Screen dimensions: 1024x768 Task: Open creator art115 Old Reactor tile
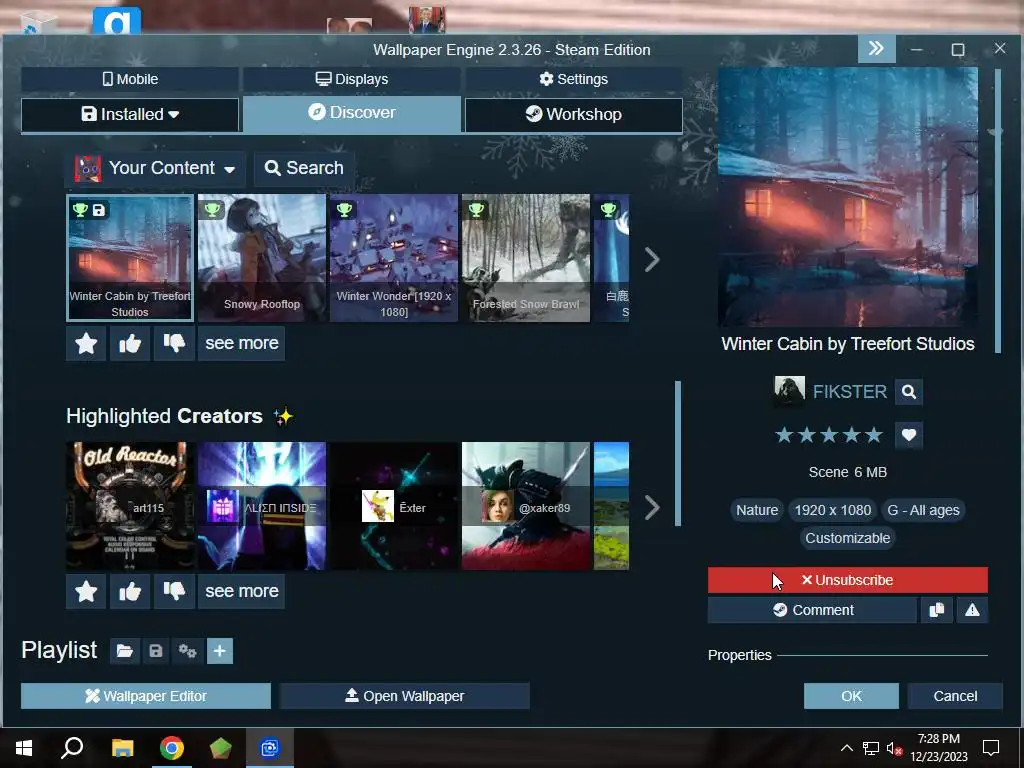(x=130, y=506)
